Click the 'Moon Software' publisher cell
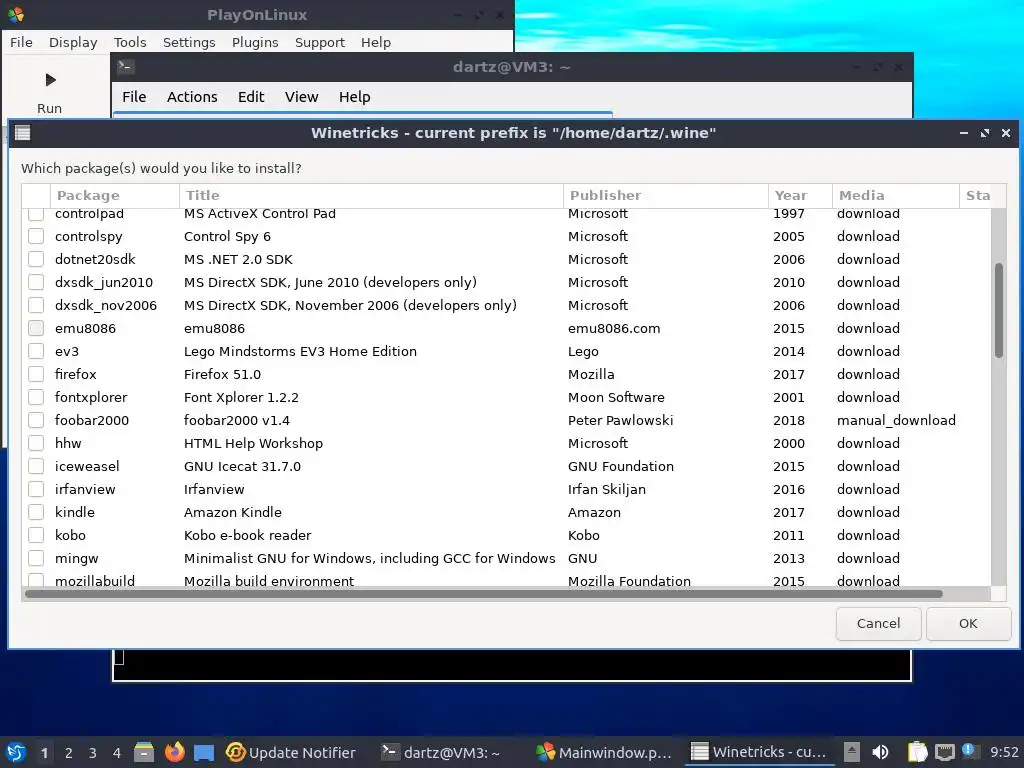The width and height of the screenshot is (1024, 768). coord(616,397)
